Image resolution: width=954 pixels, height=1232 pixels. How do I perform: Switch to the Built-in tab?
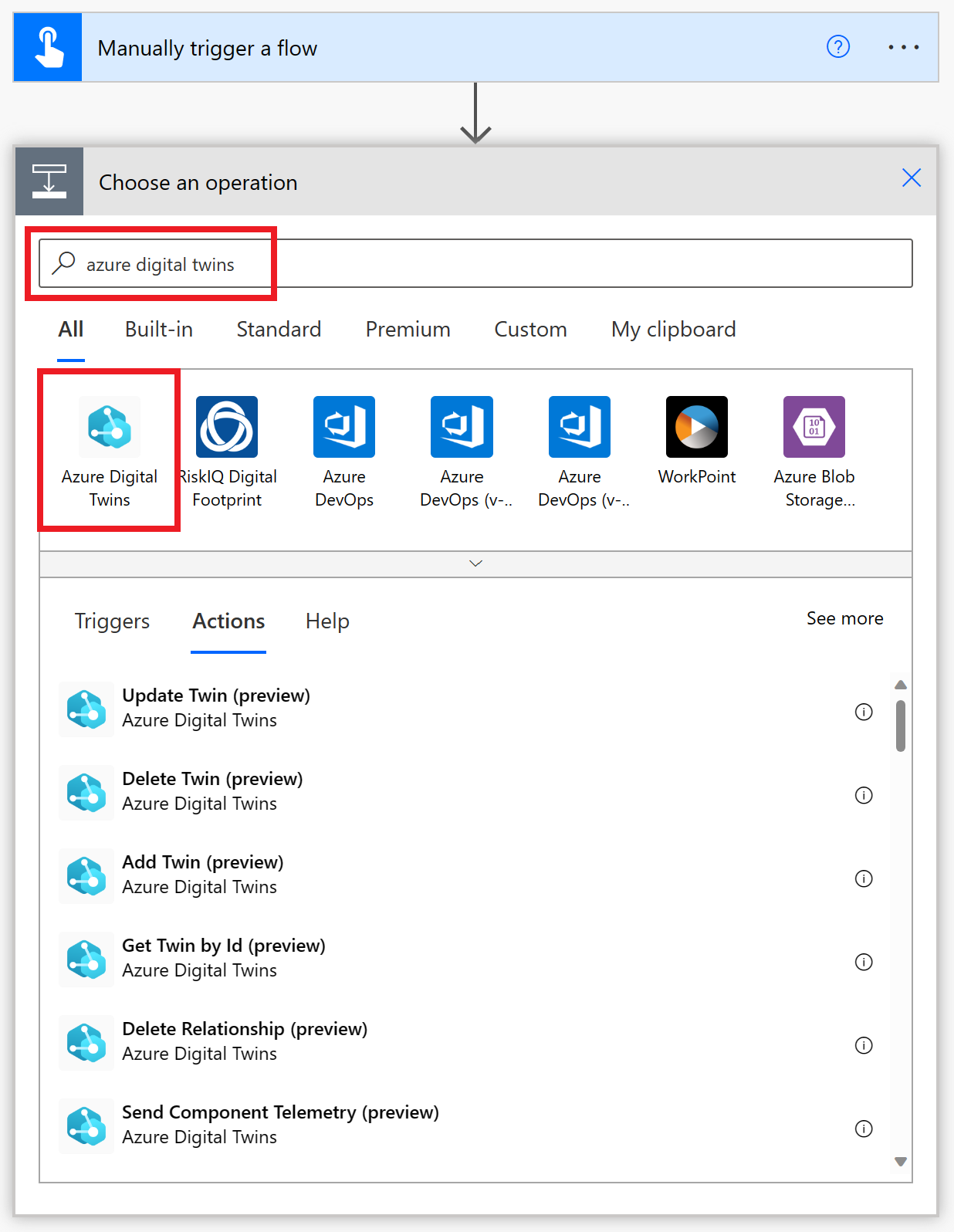[x=159, y=330]
